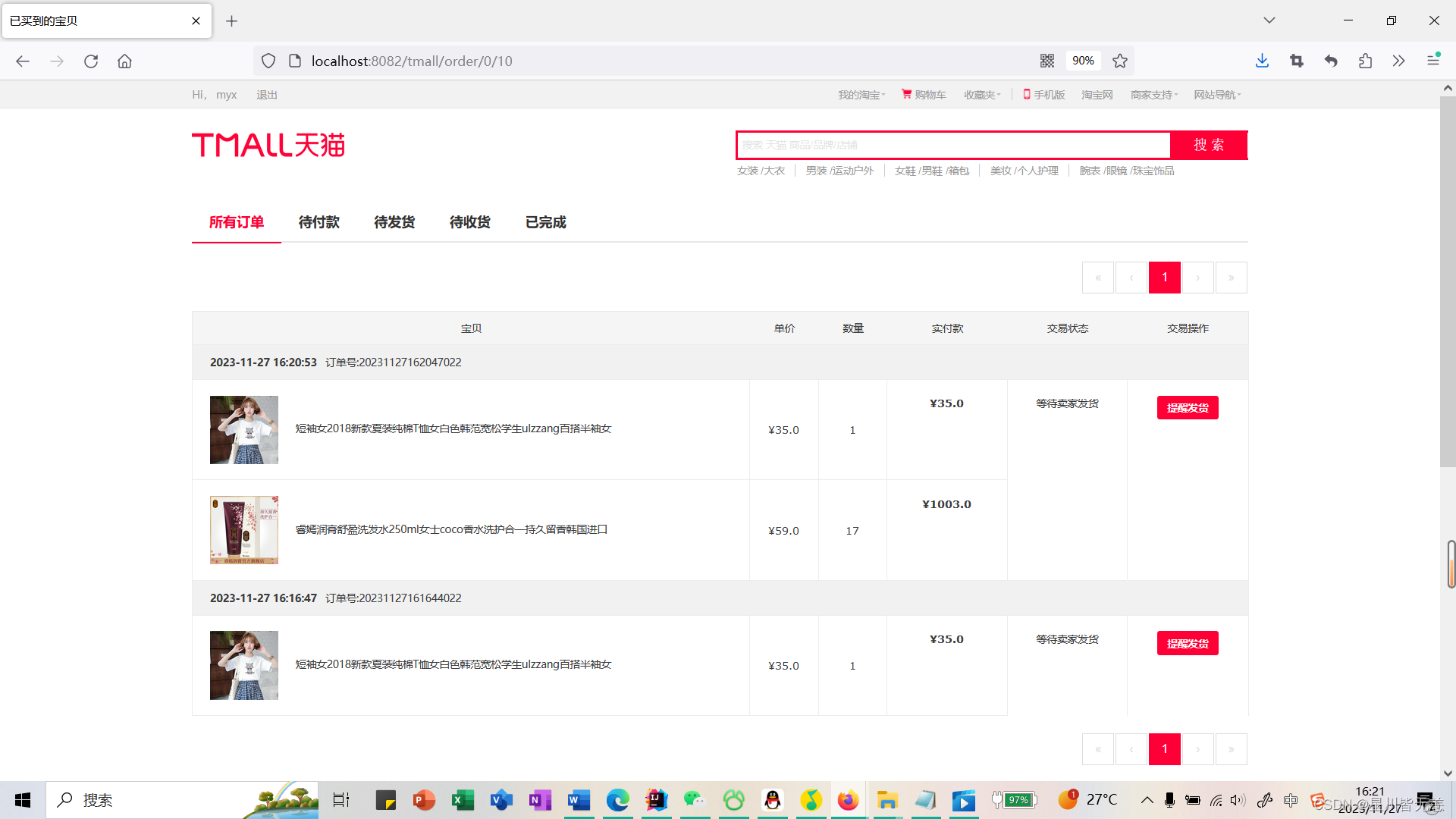The width and height of the screenshot is (1456, 819).
Task: Open Windows Task View icon
Action: coord(341,800)
